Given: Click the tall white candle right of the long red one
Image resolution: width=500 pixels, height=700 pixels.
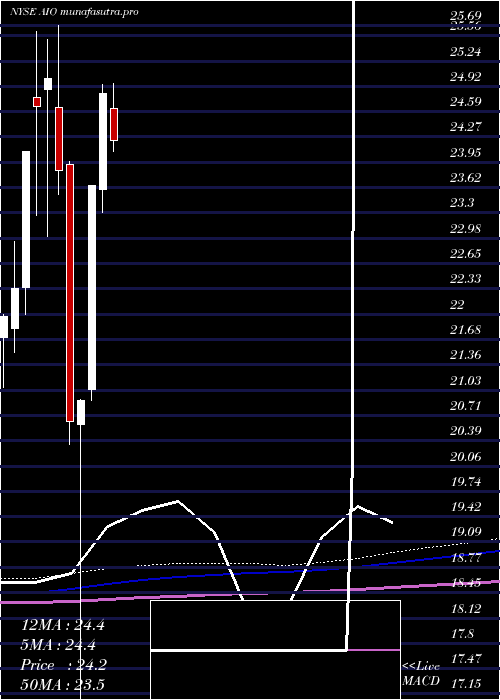Looking at the screenshot, I should tap(92, 288).
